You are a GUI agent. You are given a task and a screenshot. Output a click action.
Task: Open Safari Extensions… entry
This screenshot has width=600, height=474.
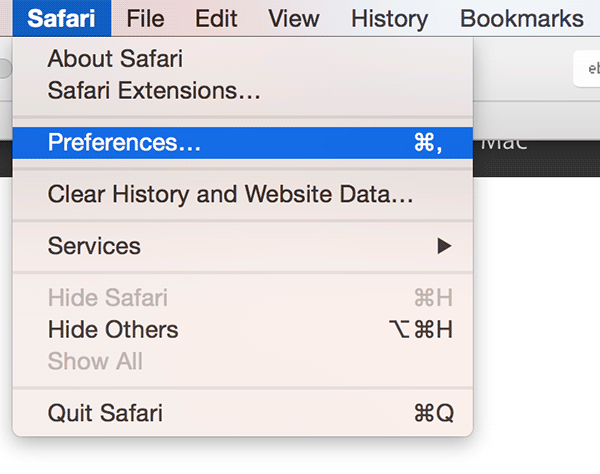coord(154,91)
